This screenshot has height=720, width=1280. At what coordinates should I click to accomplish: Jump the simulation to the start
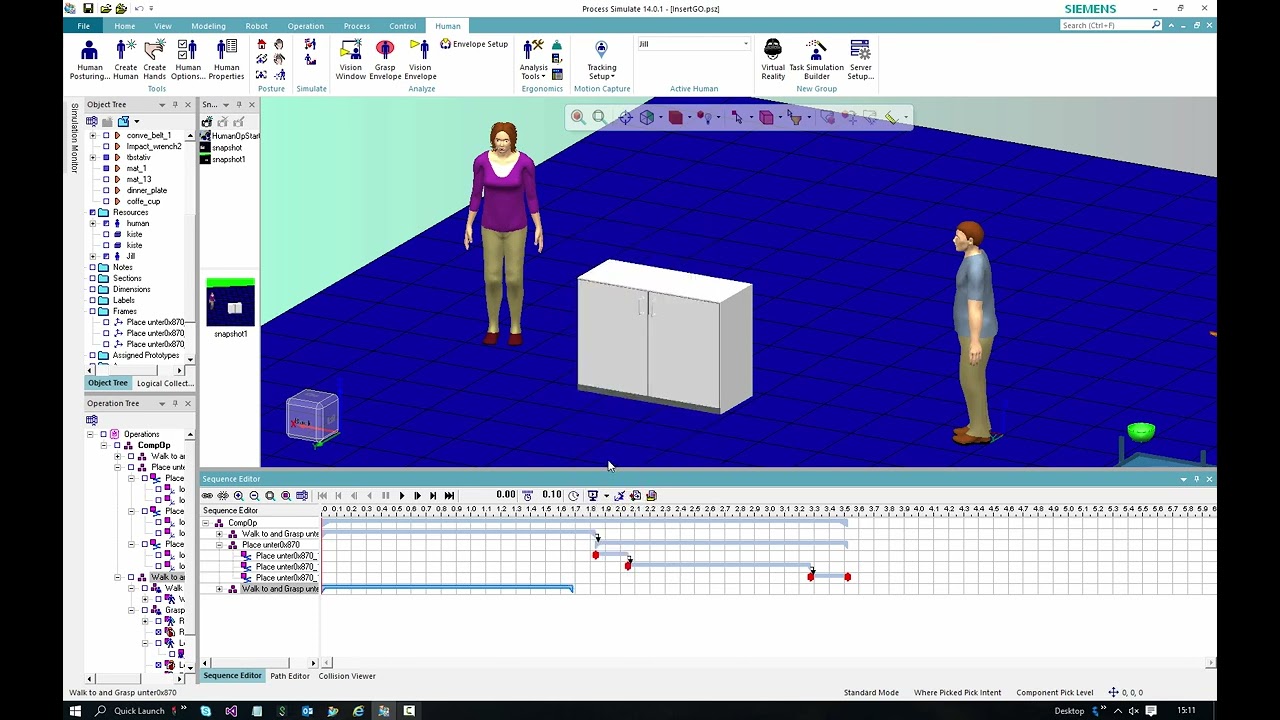coord(322,495)
